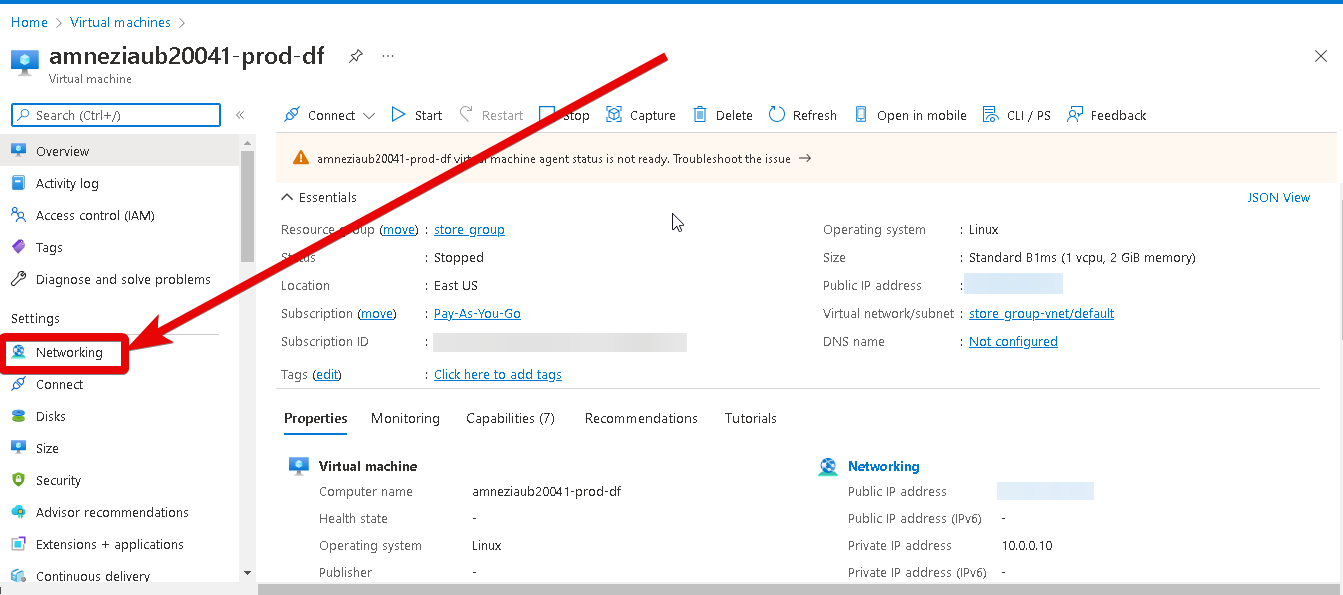Click move link next to Resource group
The width and height of the screenshot is (1343, 595).
coord(399,229)
